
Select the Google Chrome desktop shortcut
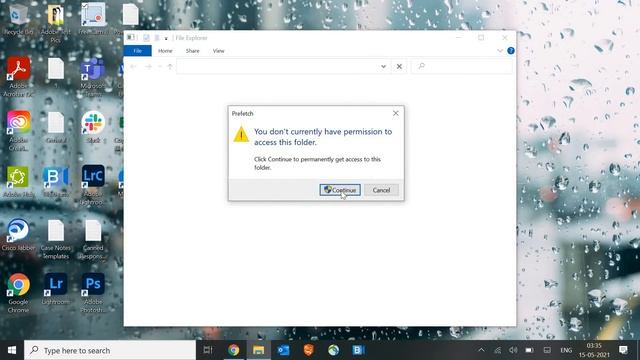click(18, 293)
